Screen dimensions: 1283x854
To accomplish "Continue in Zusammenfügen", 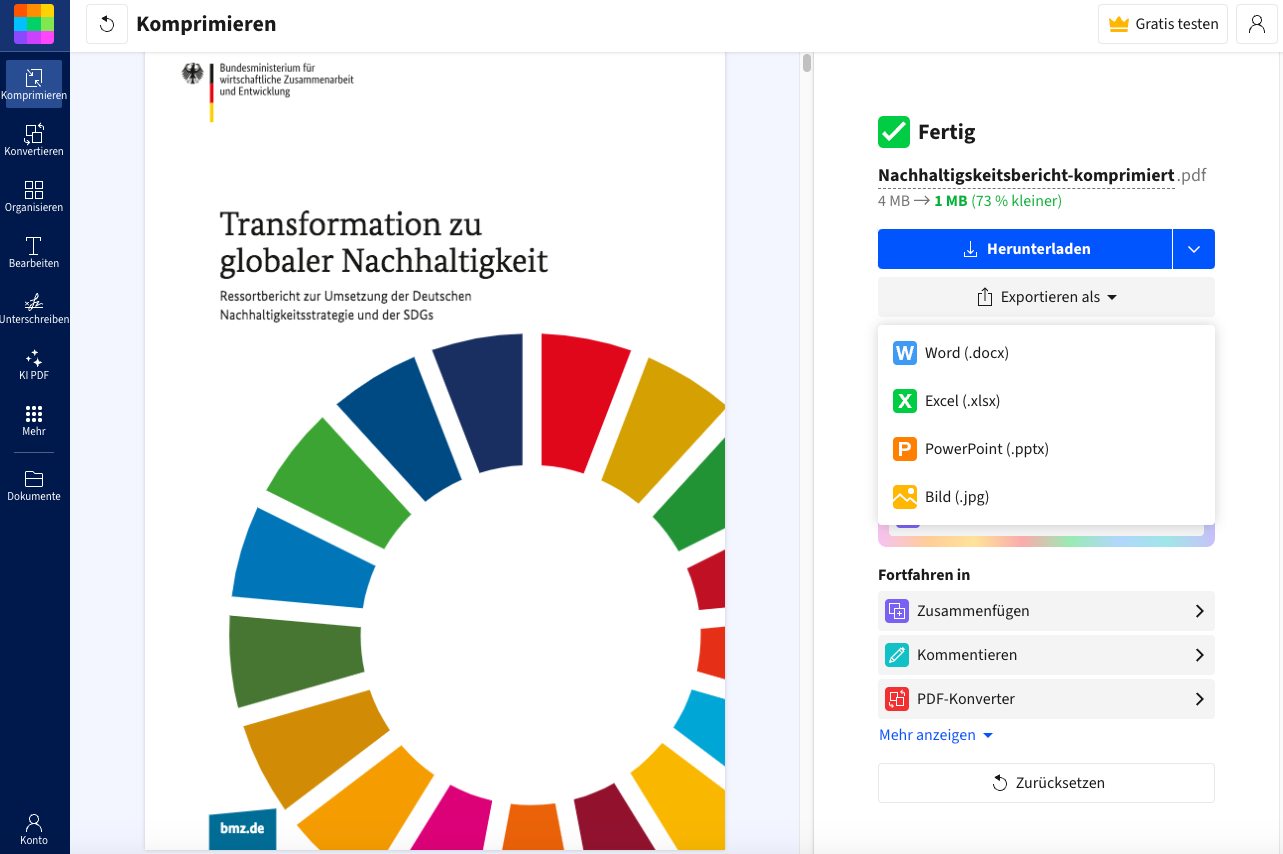I will 1046,611.
